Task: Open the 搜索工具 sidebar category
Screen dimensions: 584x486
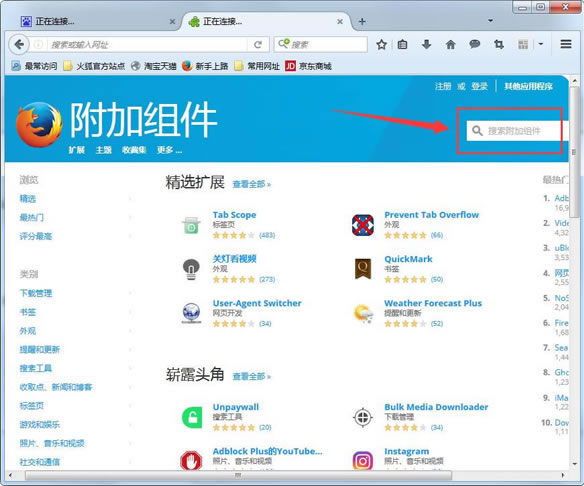Action: click(36, 368)
